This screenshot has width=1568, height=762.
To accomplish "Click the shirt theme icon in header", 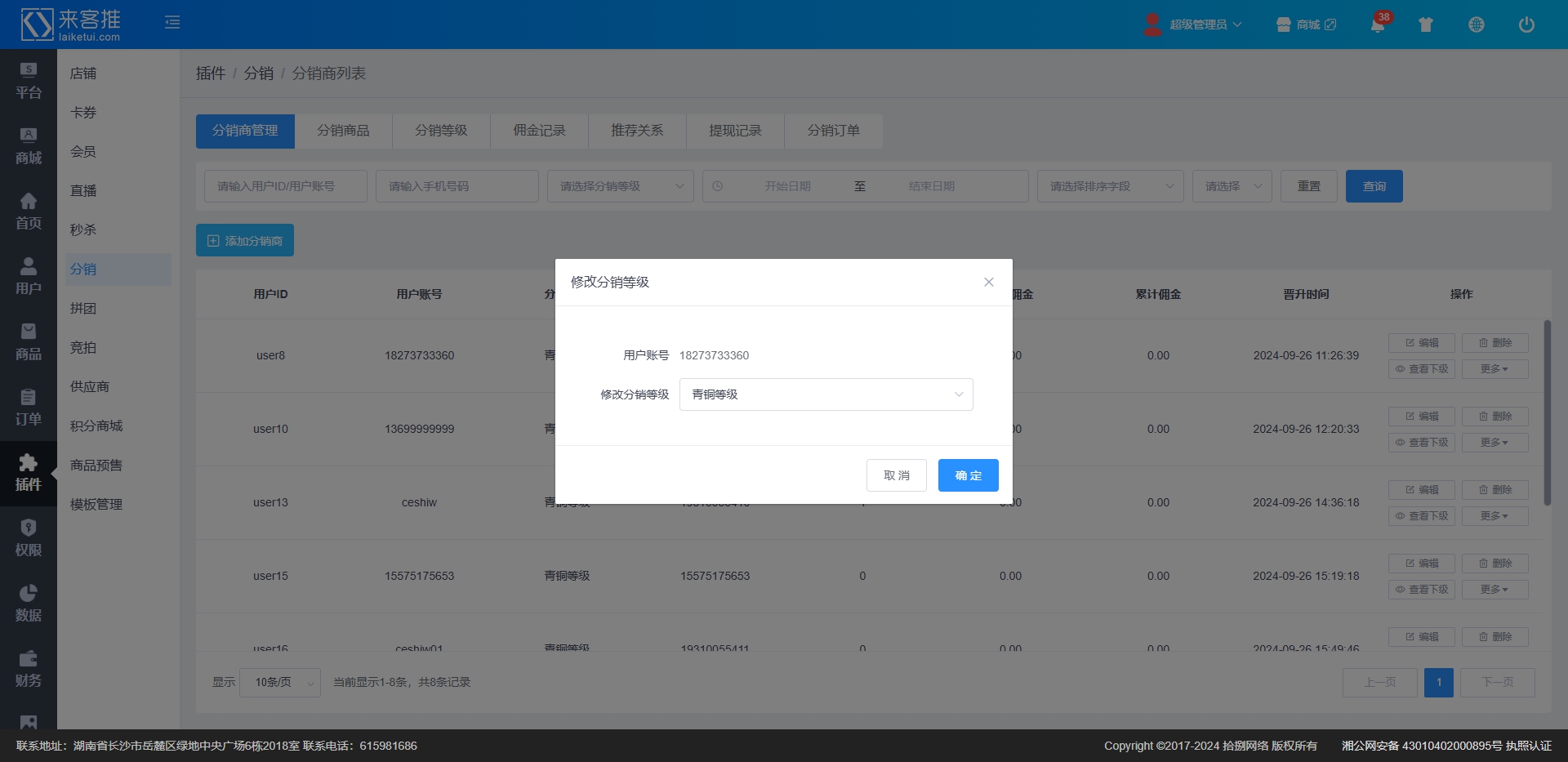I will pyautogui.click(x=1426, y=25).
